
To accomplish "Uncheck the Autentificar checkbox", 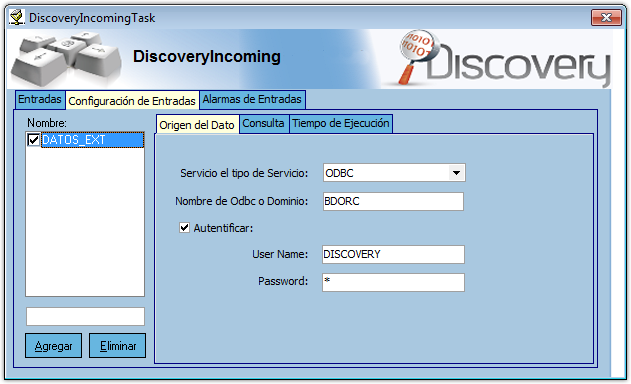I will [184, 228].
